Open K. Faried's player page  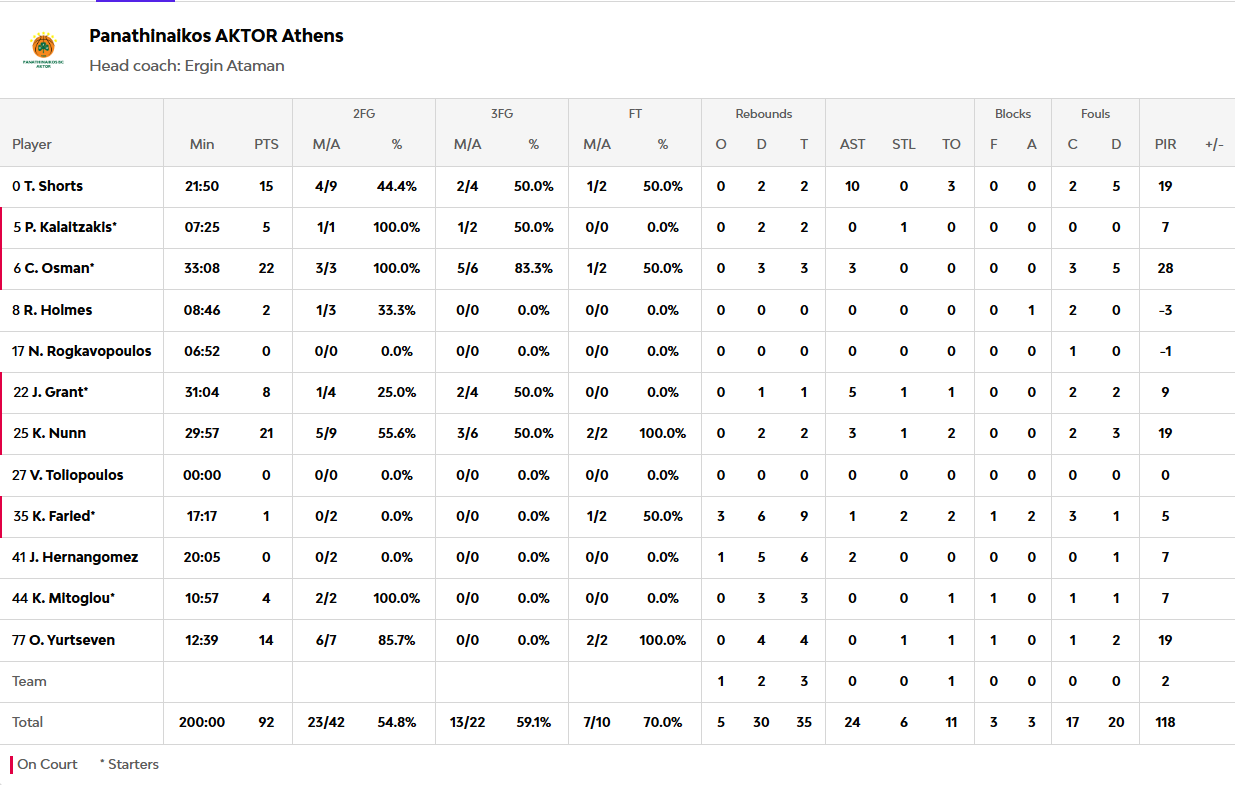click(x=63, y=516)
